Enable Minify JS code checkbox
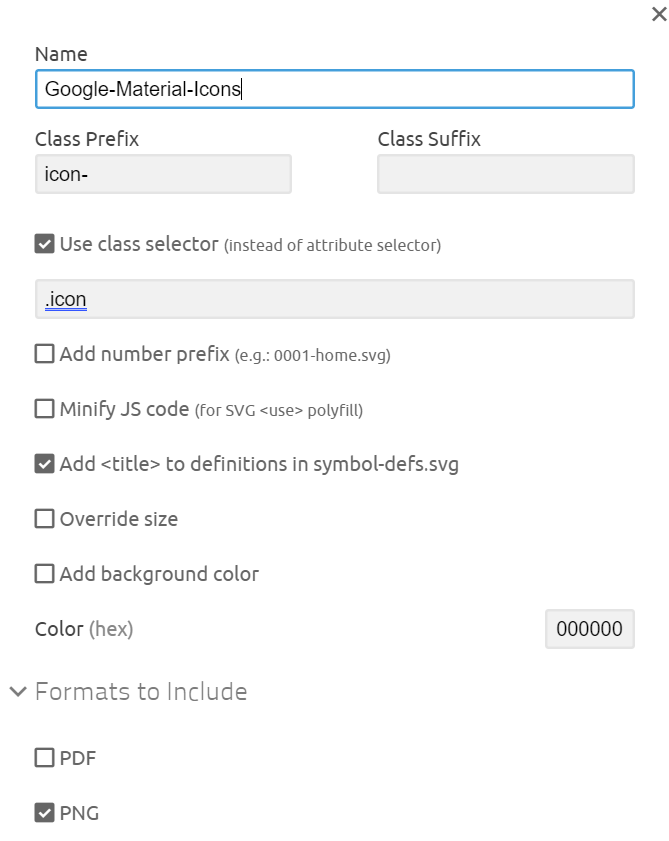Image resolution: width=669 pixels, height=841 pixels. (45, 409)
